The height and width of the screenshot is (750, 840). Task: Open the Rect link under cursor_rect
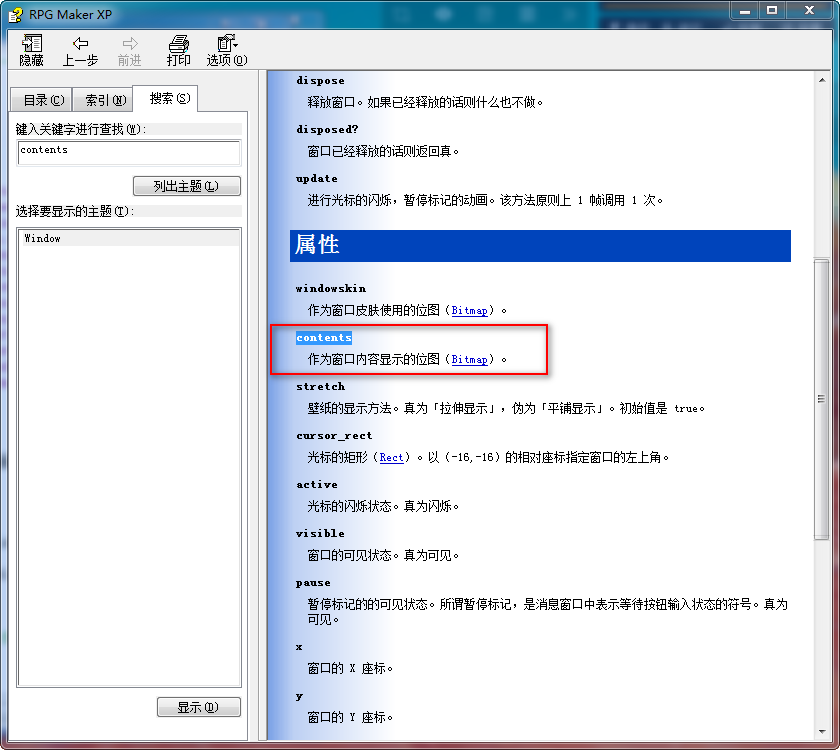tap(391, 458)
